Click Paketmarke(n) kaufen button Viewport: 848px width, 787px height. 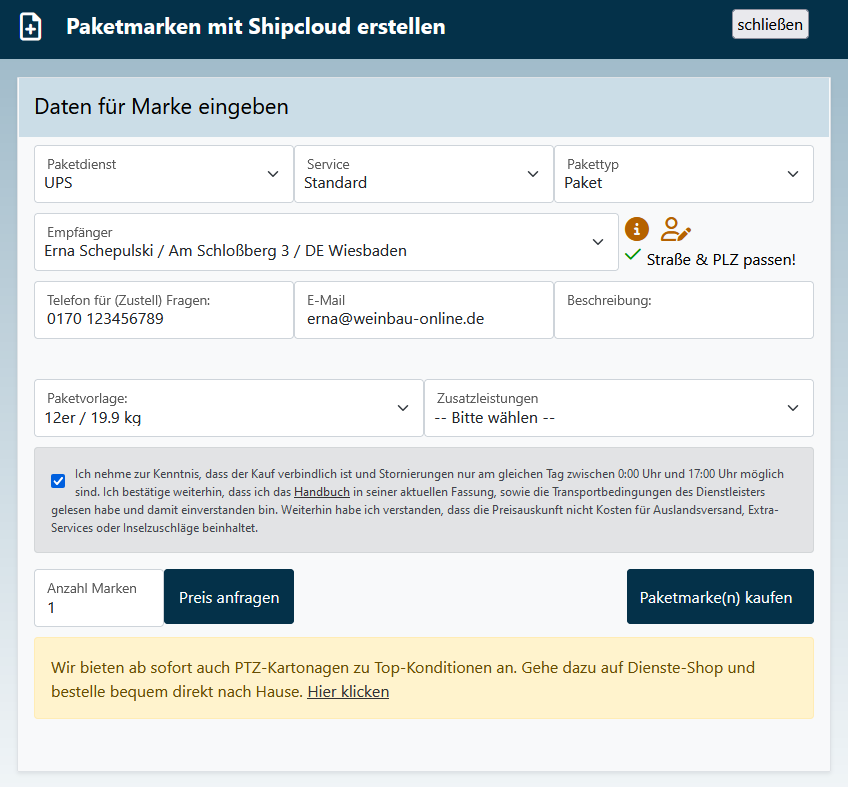(720, 597)
